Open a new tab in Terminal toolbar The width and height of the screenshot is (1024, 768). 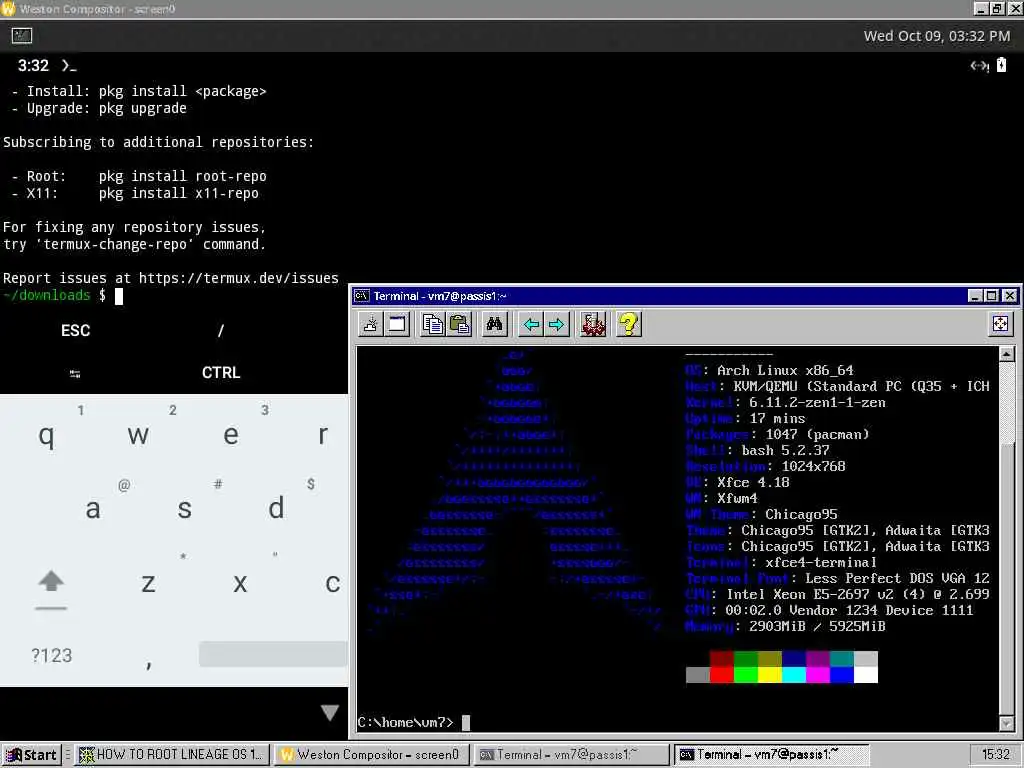click(370, 324)
